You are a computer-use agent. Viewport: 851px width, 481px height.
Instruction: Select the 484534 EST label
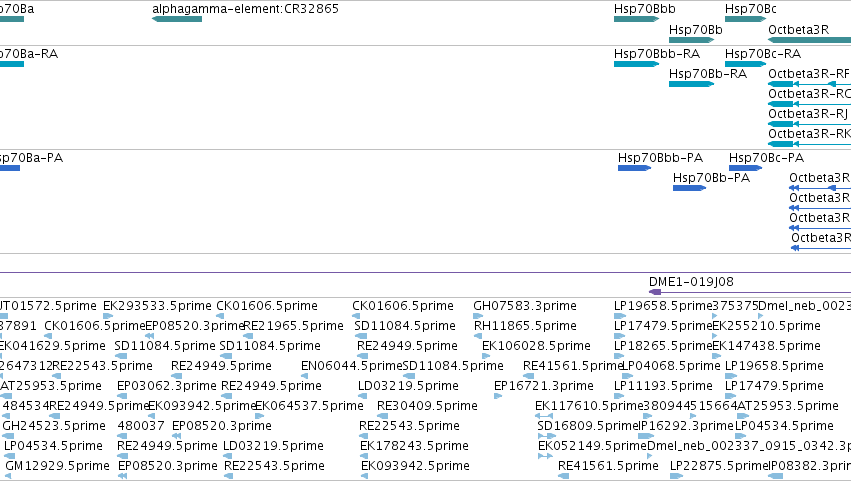click(25, 406)
